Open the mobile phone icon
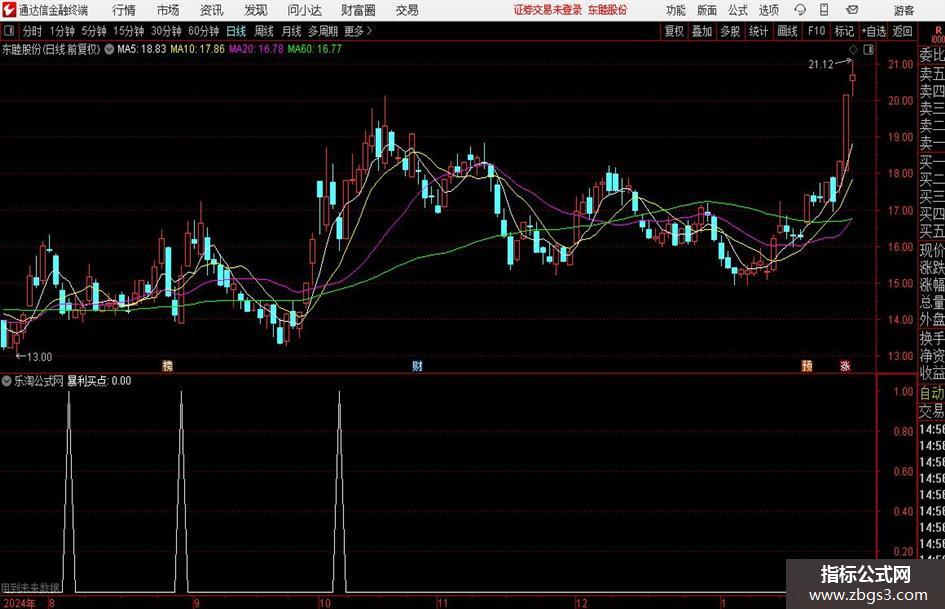The height and width of the screenshot is (609, 945). coord(824,10)
